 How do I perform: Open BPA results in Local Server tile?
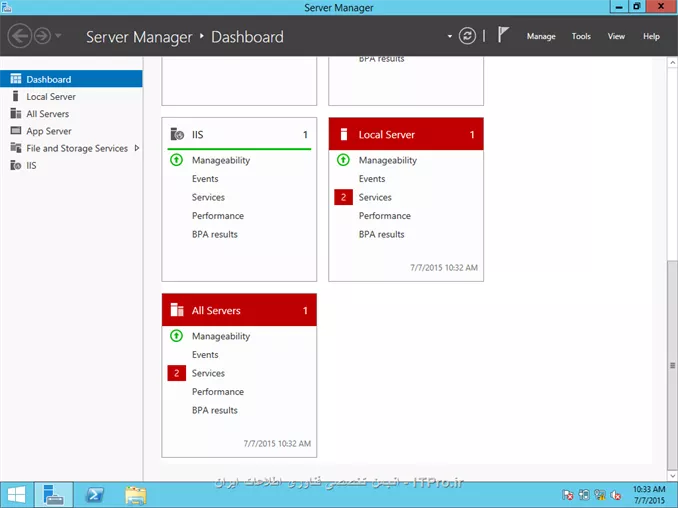(x=382, y=234)
